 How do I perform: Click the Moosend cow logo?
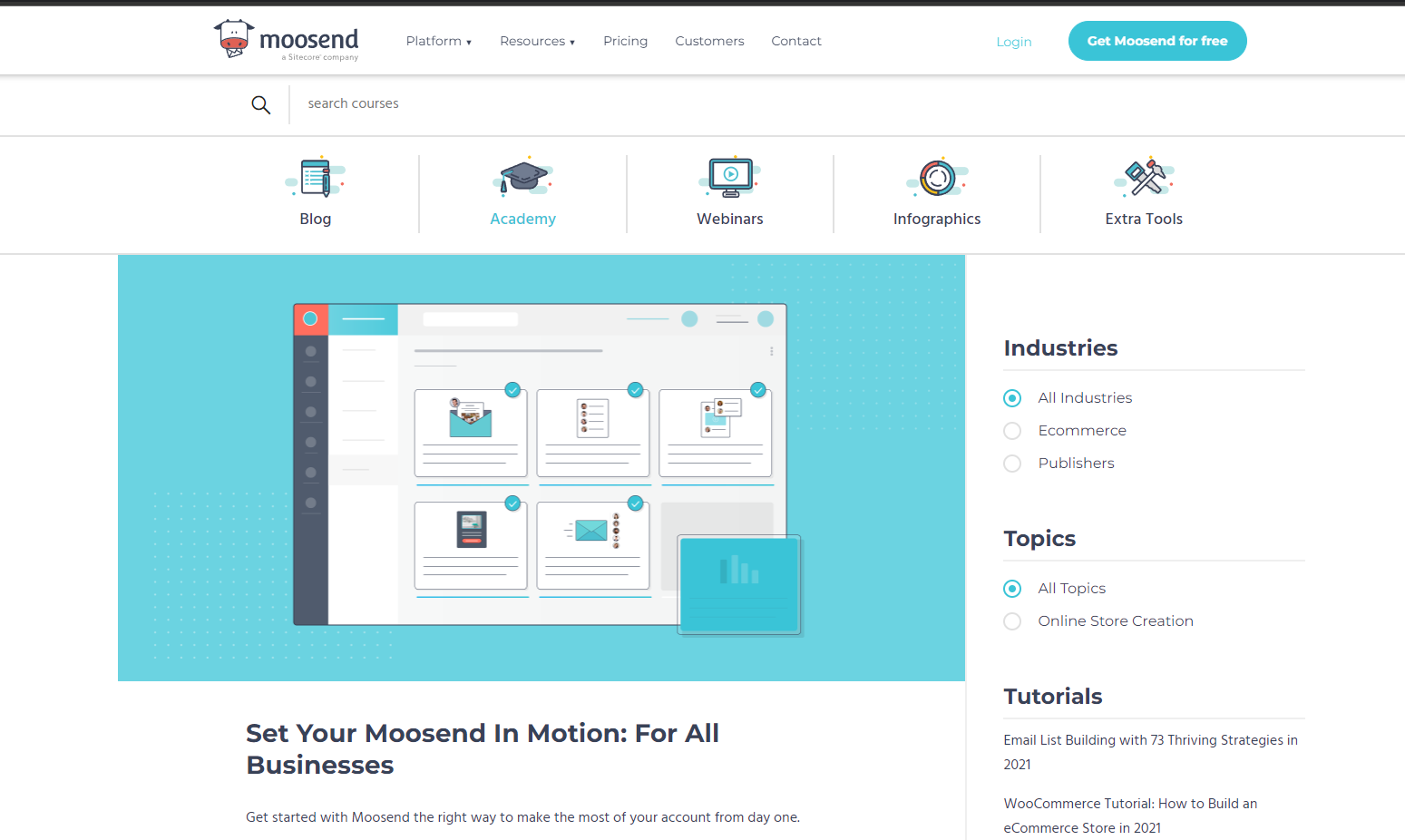tap(287, 40)
